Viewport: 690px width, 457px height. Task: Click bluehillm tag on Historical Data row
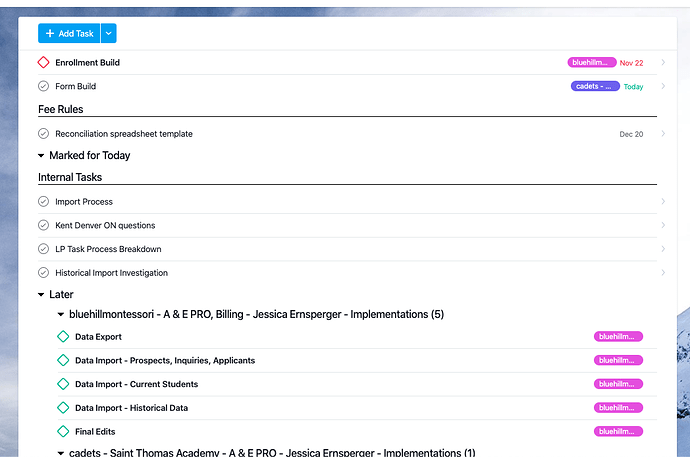pos(618,408)
